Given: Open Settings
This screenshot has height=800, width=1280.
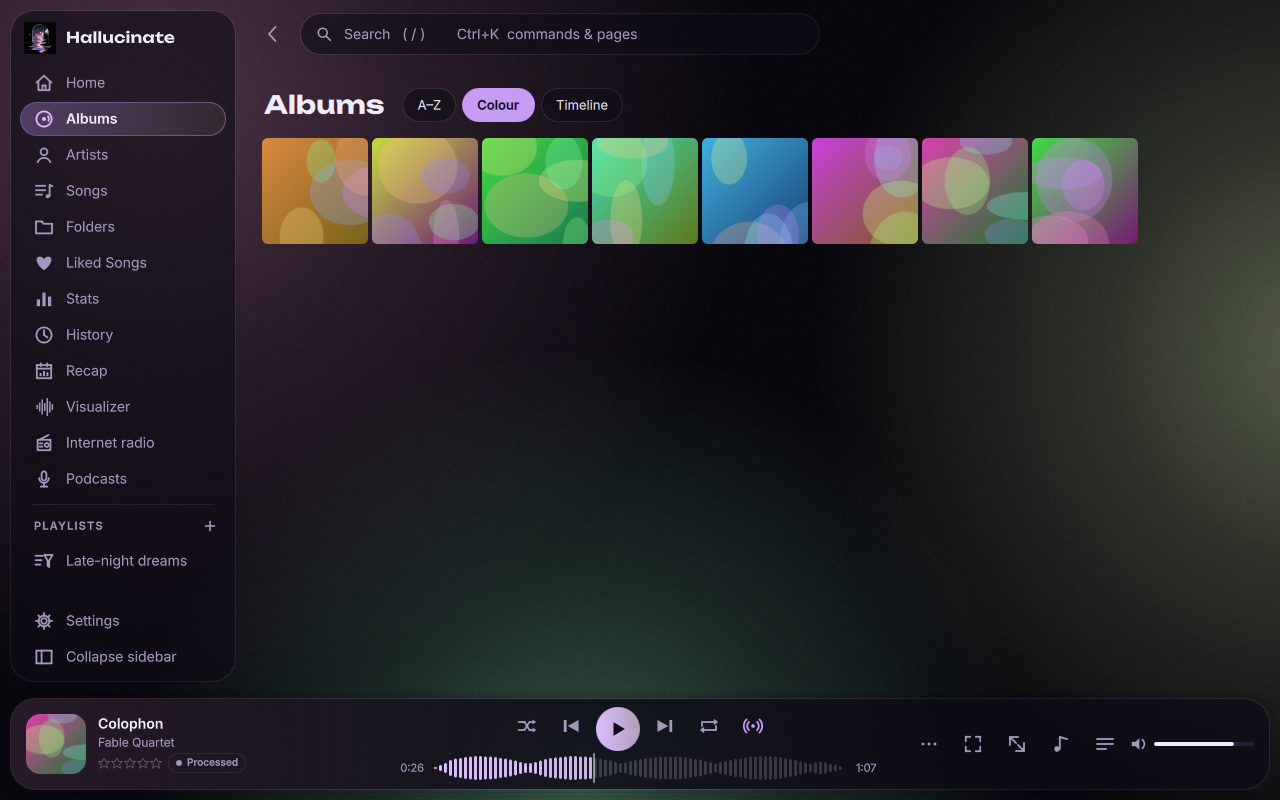Looking at the screenshot, I should tap(122, 621).
